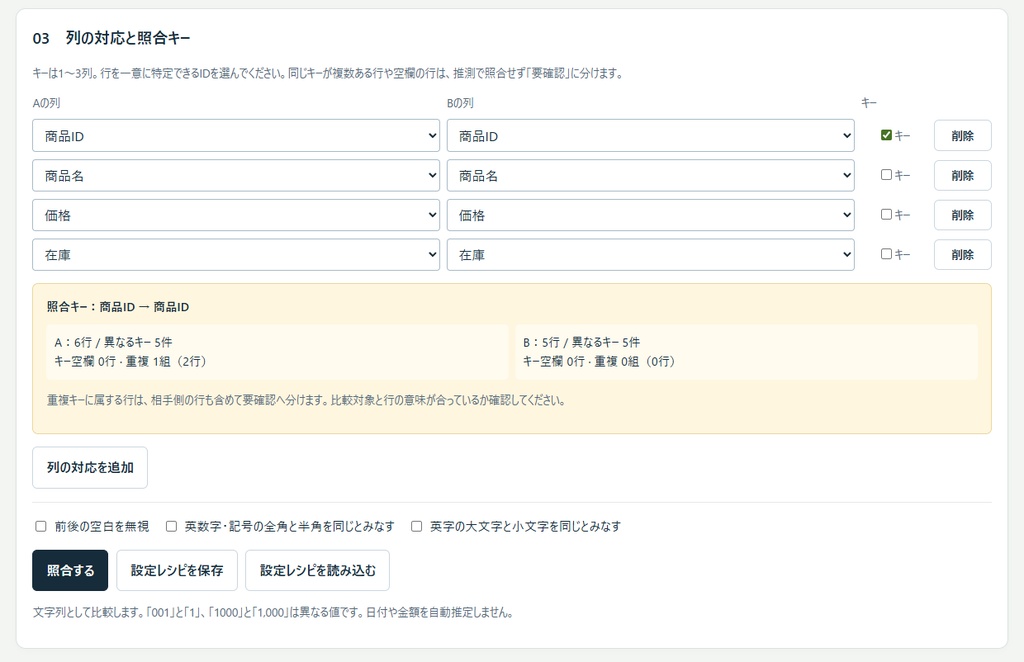This screenshot has width=1024, height=662.
Task: Open the Aの列 dropdown showing 価格
Action: (236, 215)
